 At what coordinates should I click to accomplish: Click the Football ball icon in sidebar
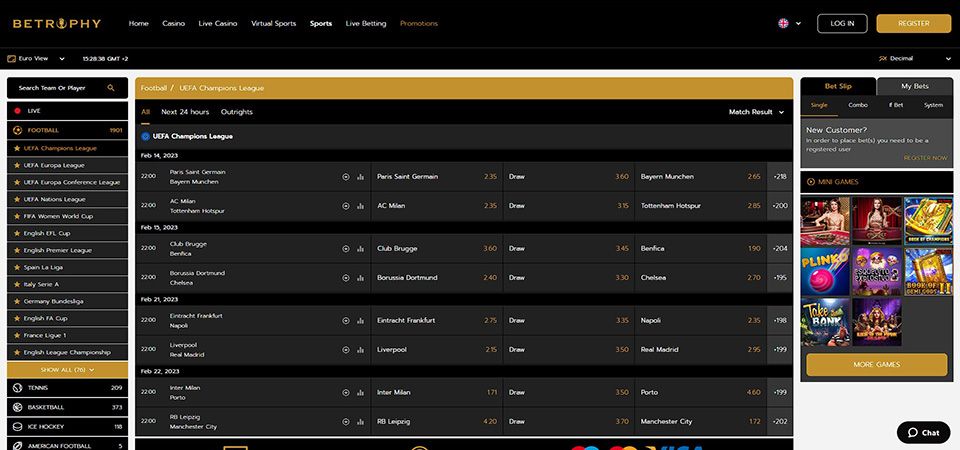[x=17, y=130]
